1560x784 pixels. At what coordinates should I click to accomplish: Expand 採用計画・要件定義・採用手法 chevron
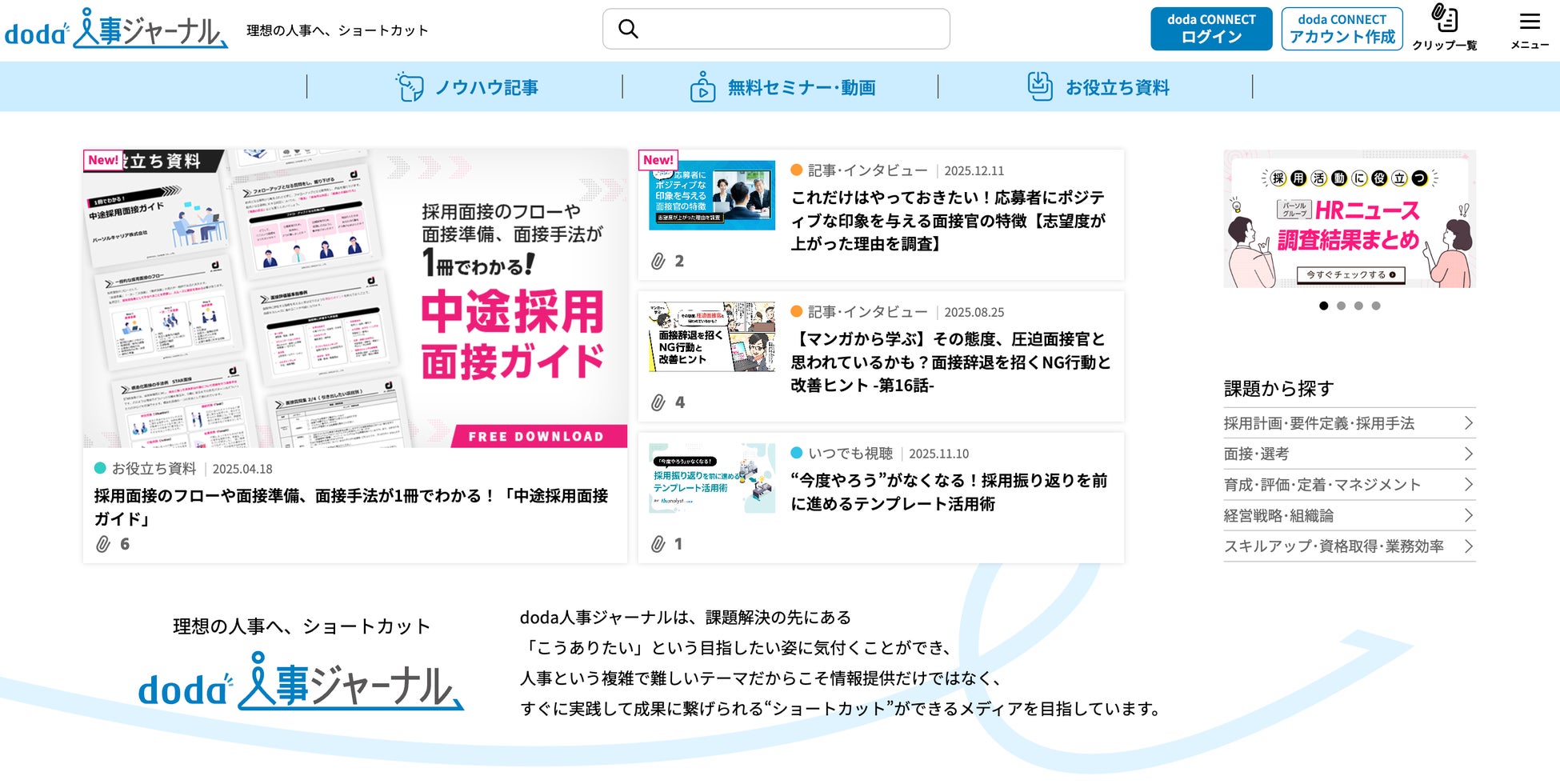coord(1468,423)
